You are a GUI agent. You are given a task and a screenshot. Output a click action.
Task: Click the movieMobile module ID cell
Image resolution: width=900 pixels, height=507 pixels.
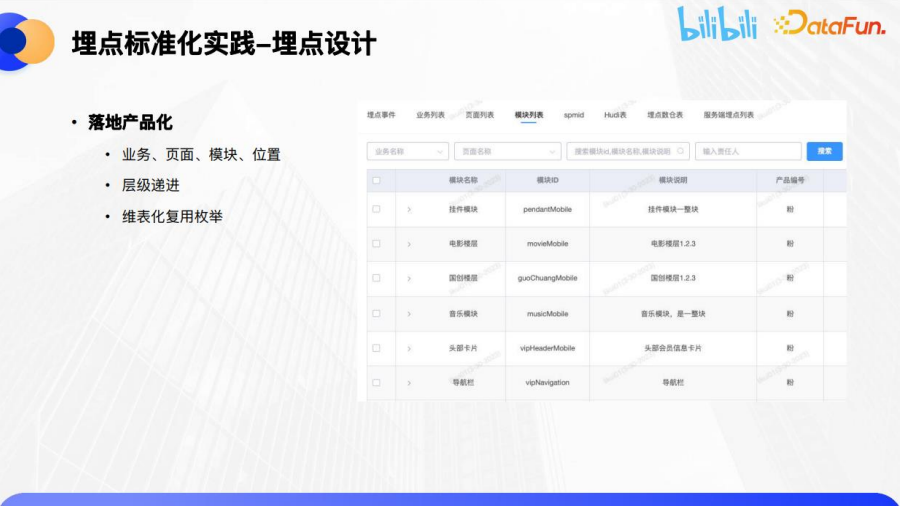[548, 244]
